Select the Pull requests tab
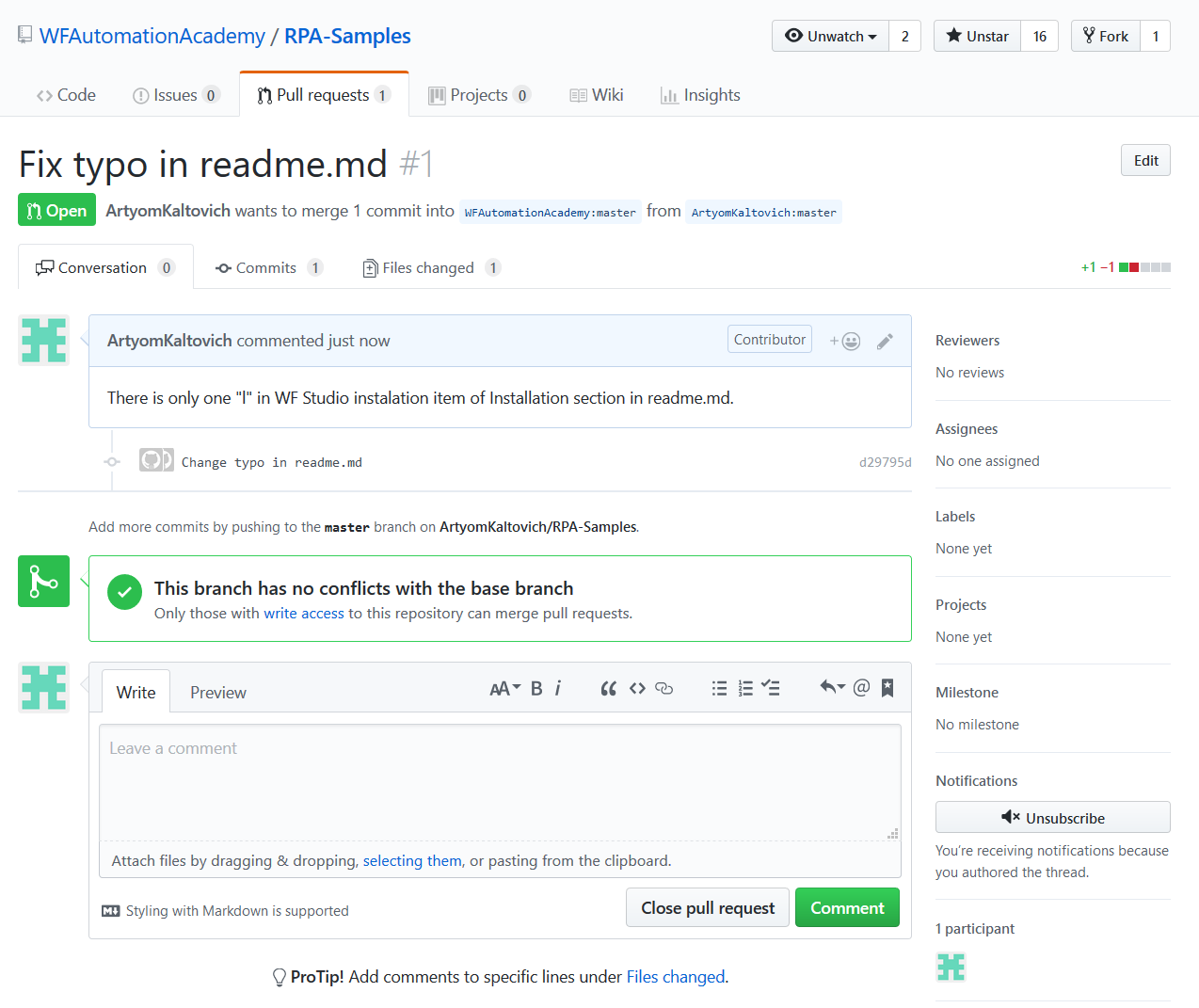Image resolution: width=1199 pixels, height=1008 pixels. (324, 95)
